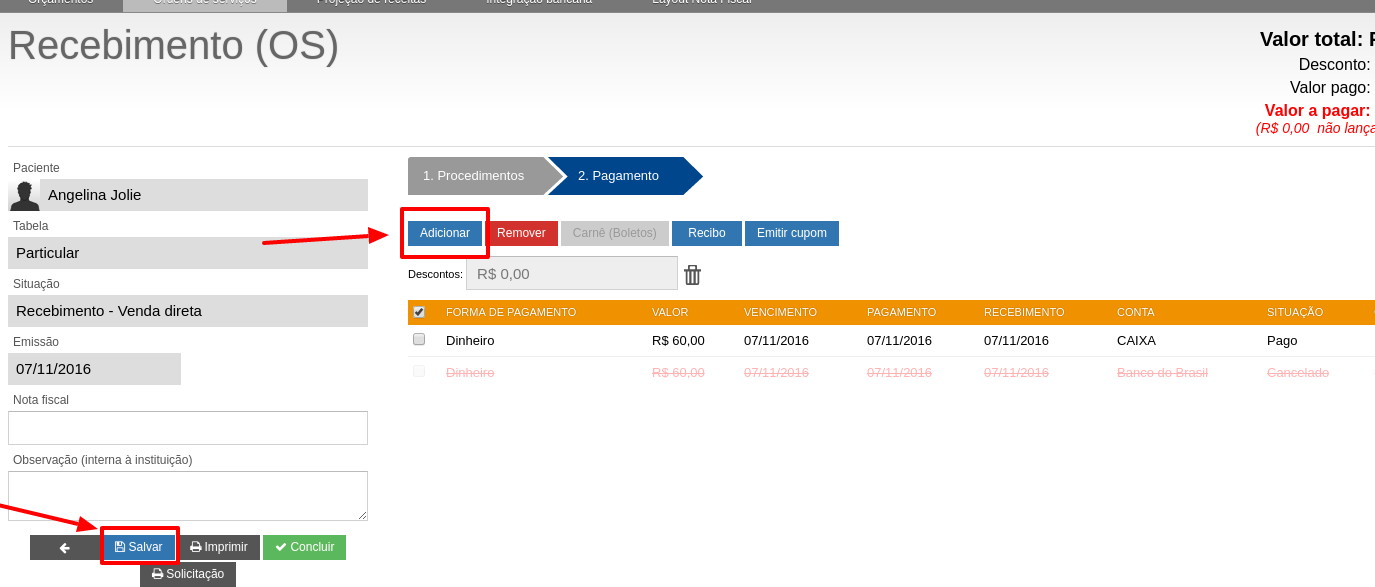Click Emitir cupom
The image size is (1375, 587).
(x=792, y=233)
